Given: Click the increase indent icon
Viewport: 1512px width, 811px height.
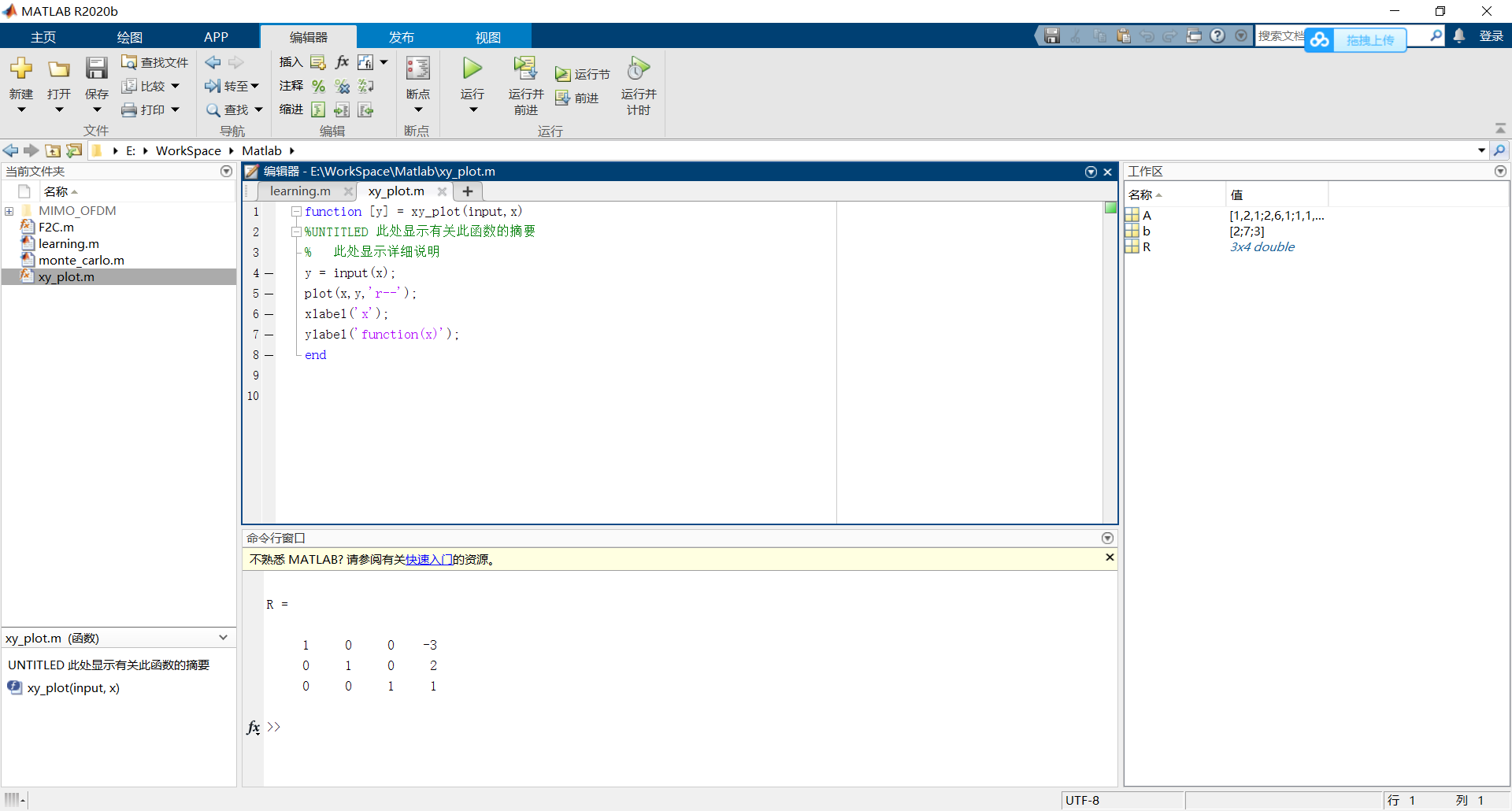Looking at the screenshot, I should point(342,109).
